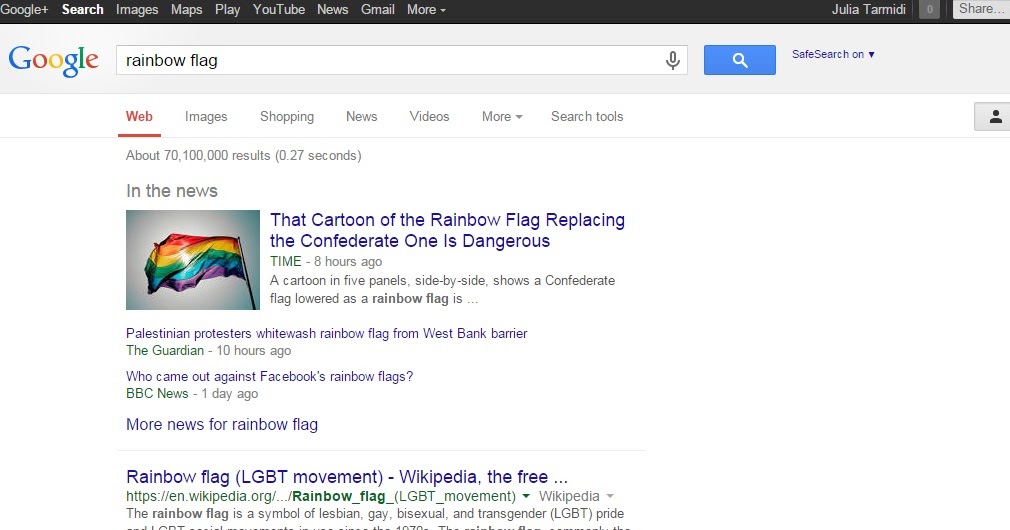
Task: Open the rainbow flag news thumbnail
Action: tap(193, 260)
